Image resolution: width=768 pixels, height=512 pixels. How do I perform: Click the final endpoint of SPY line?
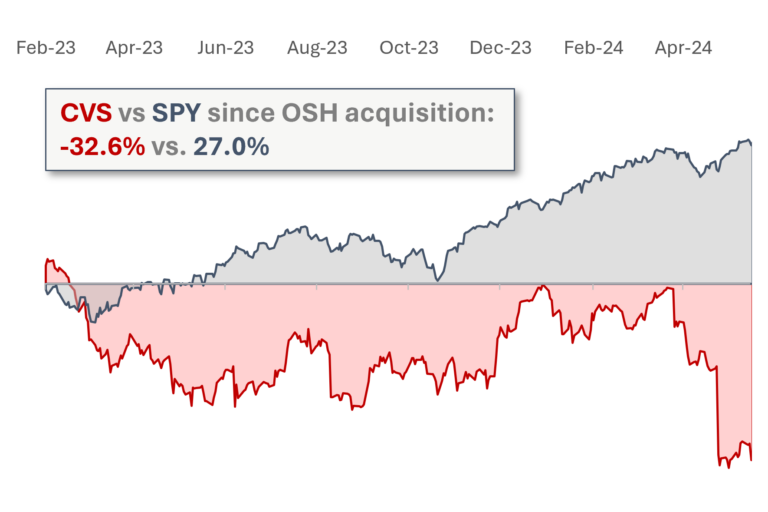(751, 144)
